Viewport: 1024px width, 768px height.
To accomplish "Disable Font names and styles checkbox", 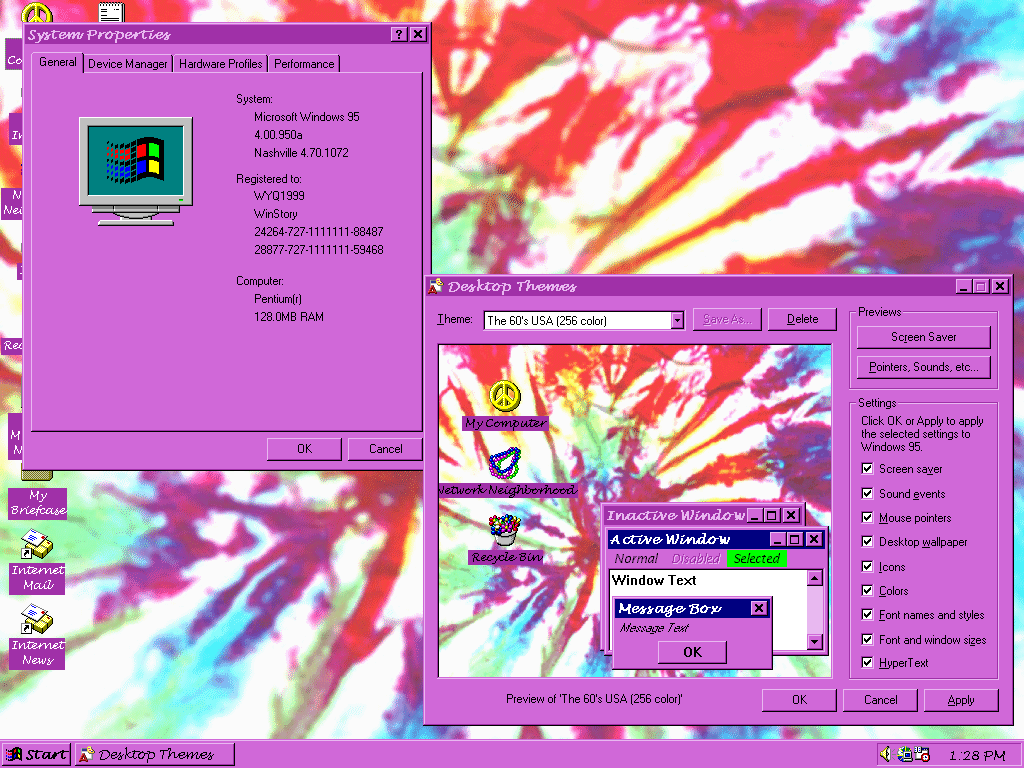I will click(x=867, y=615).
